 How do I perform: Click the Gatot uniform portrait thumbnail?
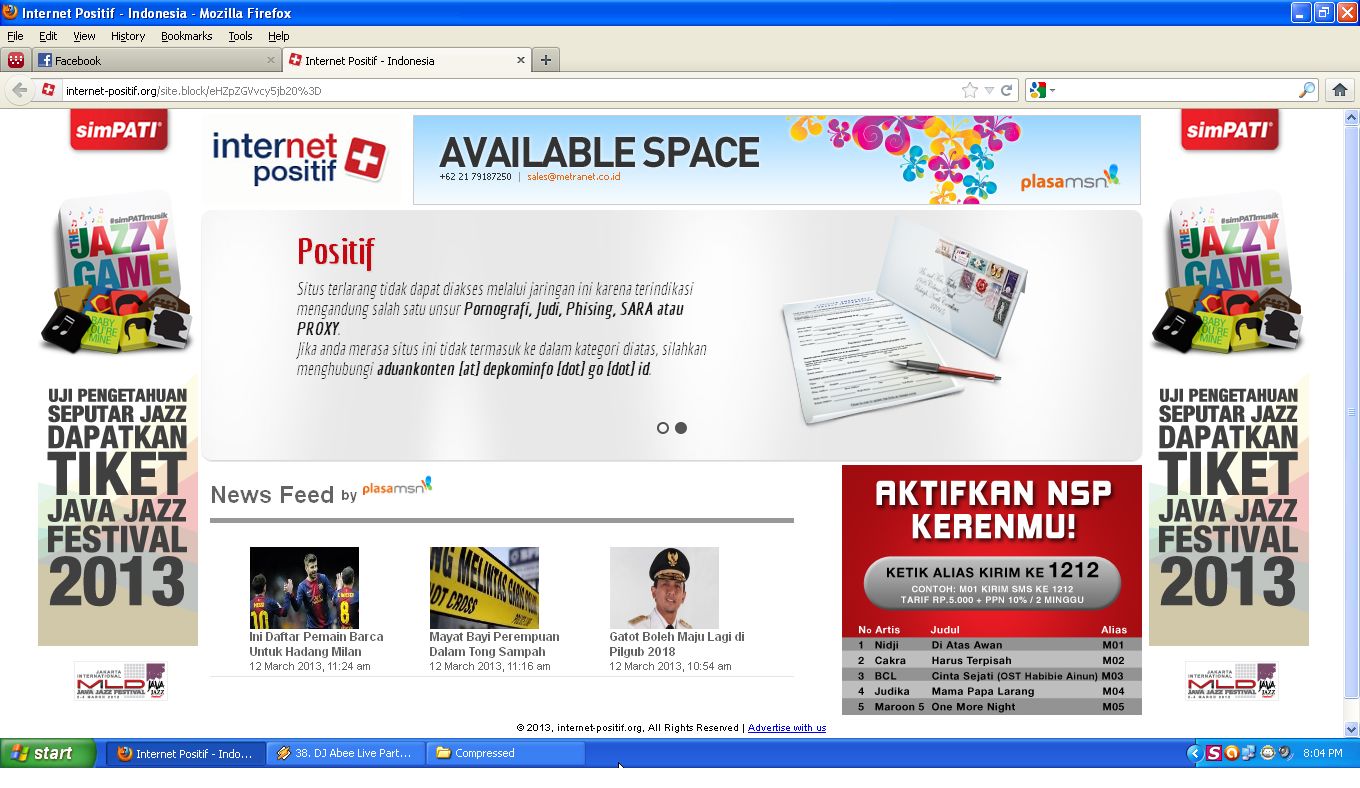click(664, 588)
